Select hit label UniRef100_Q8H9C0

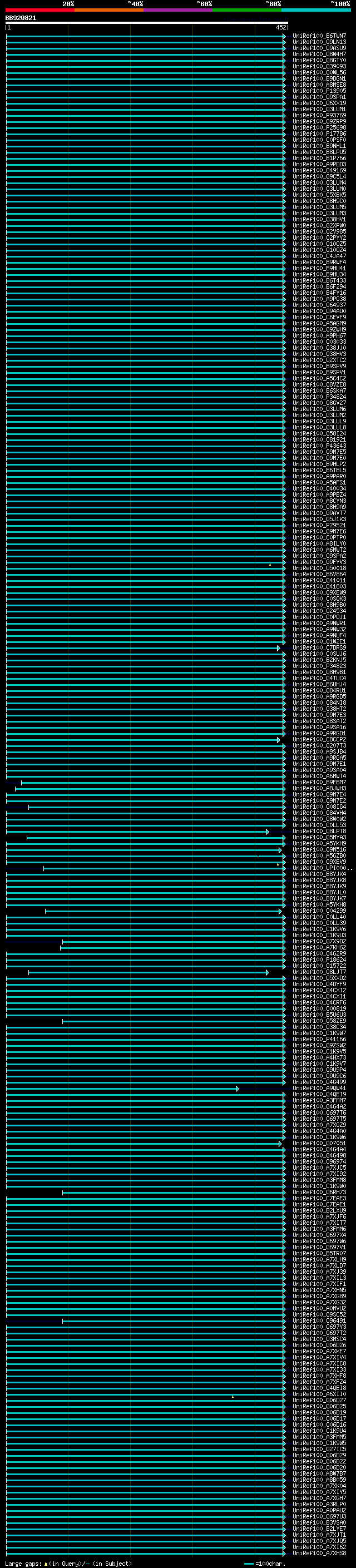(x=319, y=201)
